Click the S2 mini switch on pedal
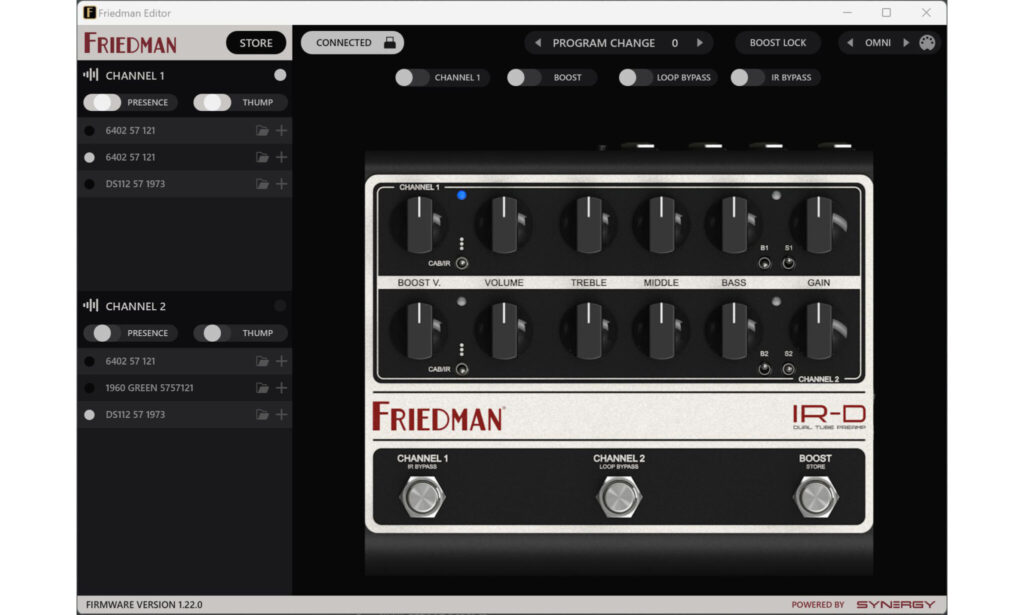 pyautogui.click(x=788, y=370)
